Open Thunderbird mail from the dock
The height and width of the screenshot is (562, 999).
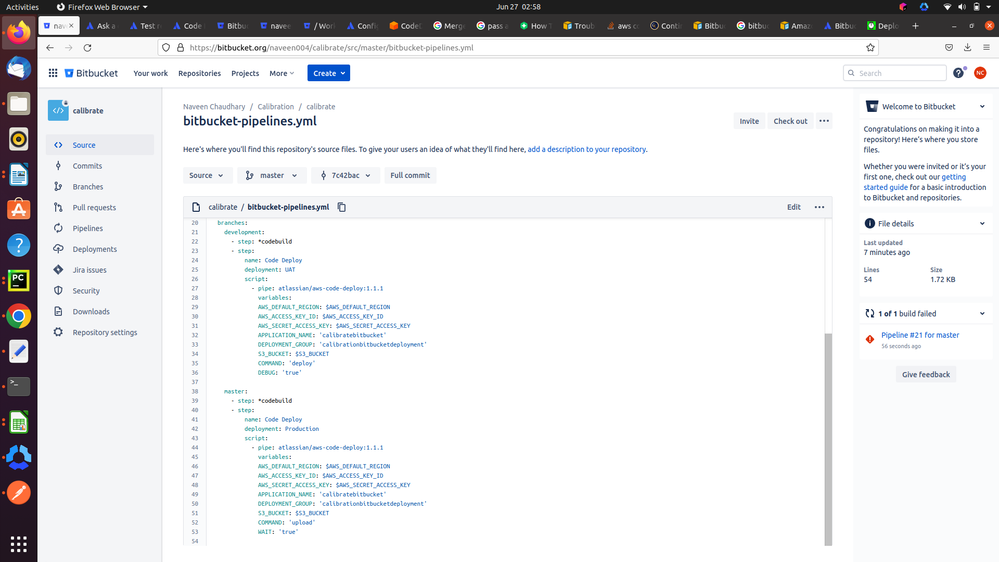(x=18, y=68)
